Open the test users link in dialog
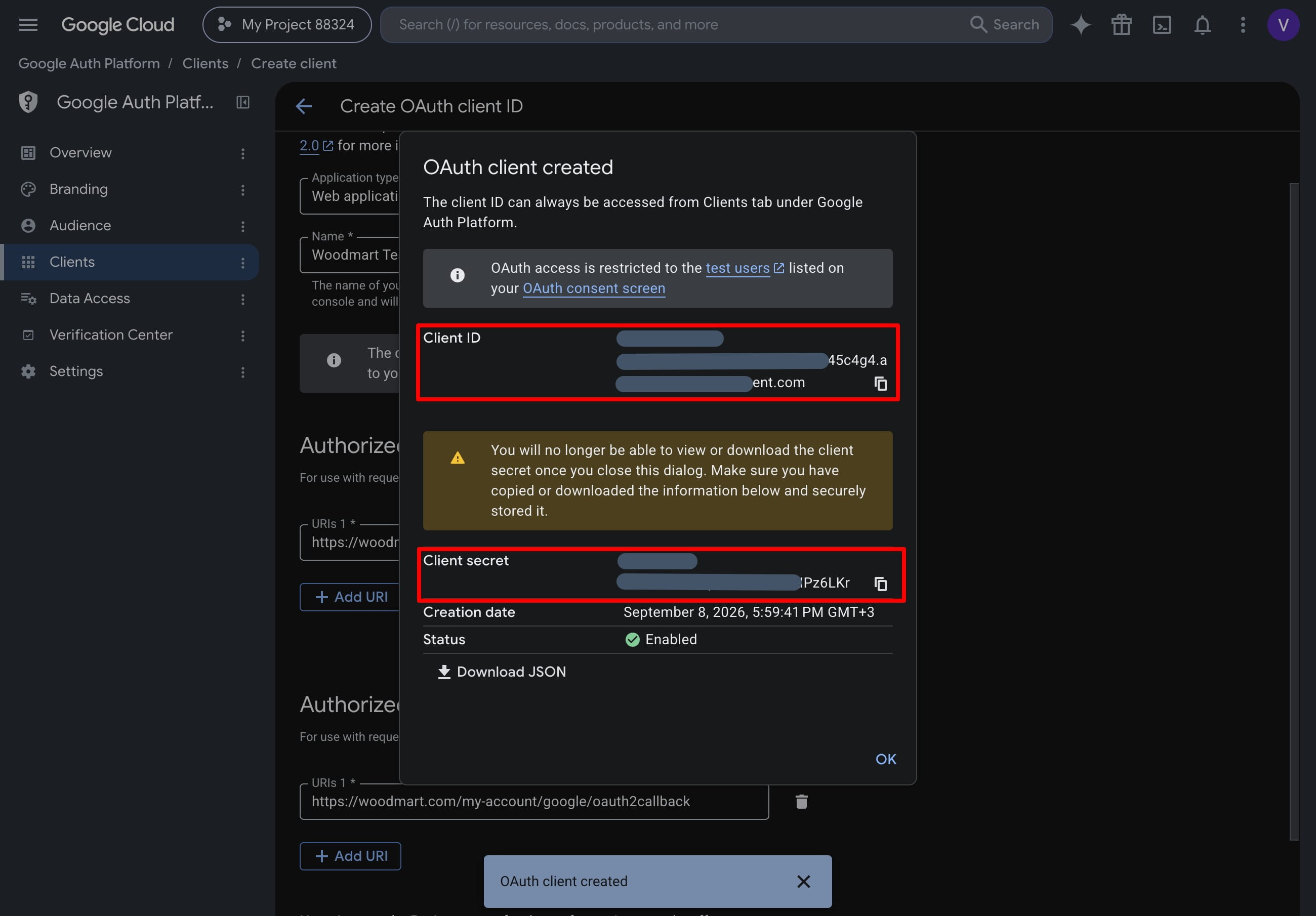The image size is (1316, 916). [x=745, y=268]
